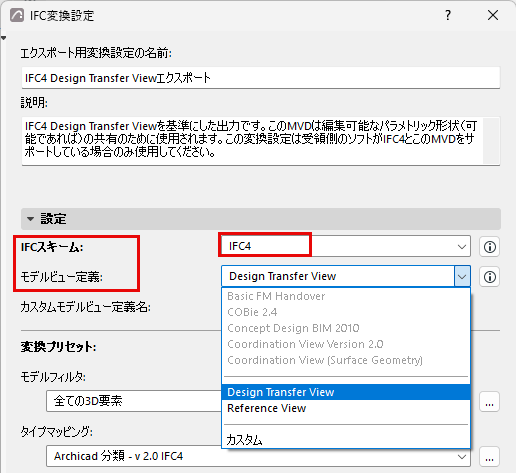Click the モデルフィルタ label
Viewport: 516px width, 473px height.
[53, 377]
